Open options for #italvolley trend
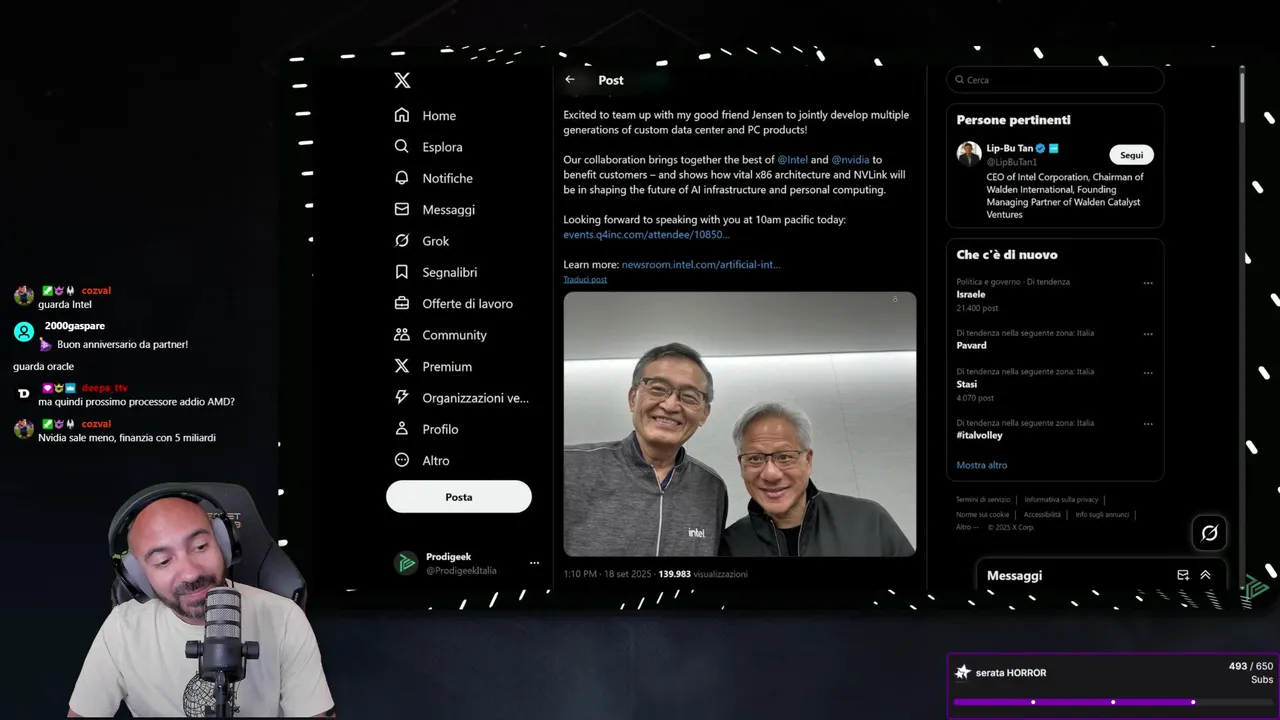This screenshot has height=720, width=1280. coord(1148,423)
